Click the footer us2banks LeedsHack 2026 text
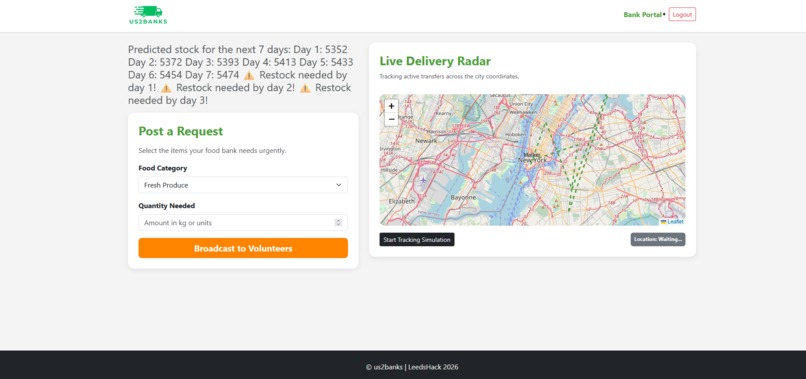Screen dimensions: 806x379 pyautogui.click(x=412, y=367)
